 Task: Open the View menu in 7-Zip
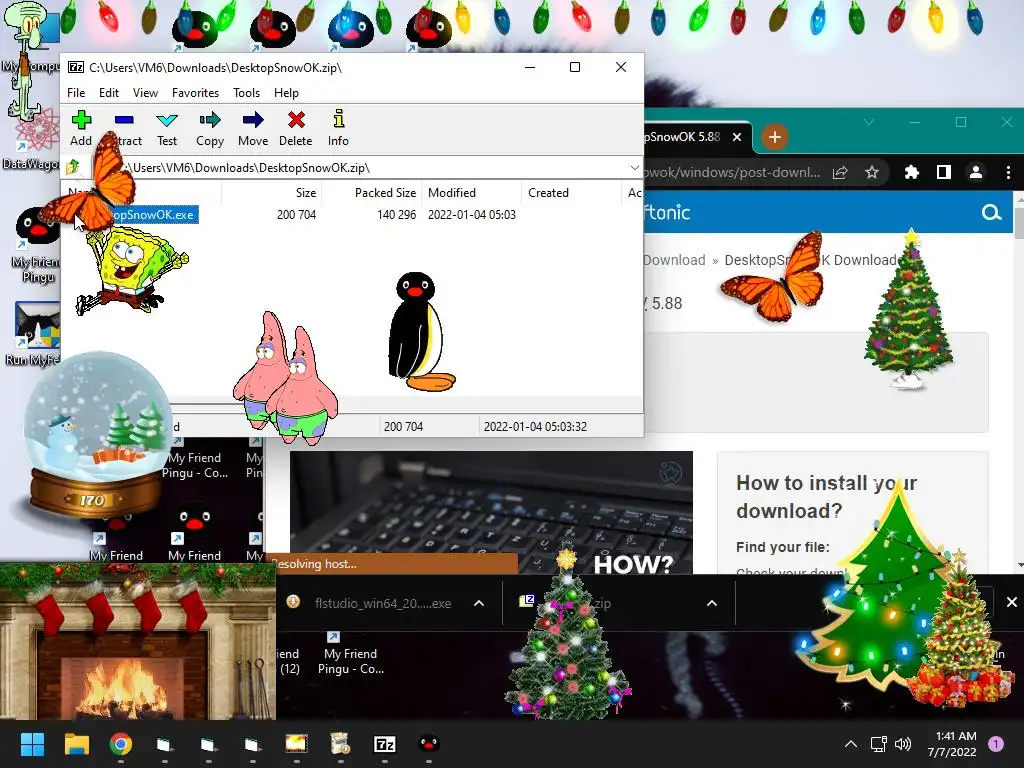tap(145, 93)
